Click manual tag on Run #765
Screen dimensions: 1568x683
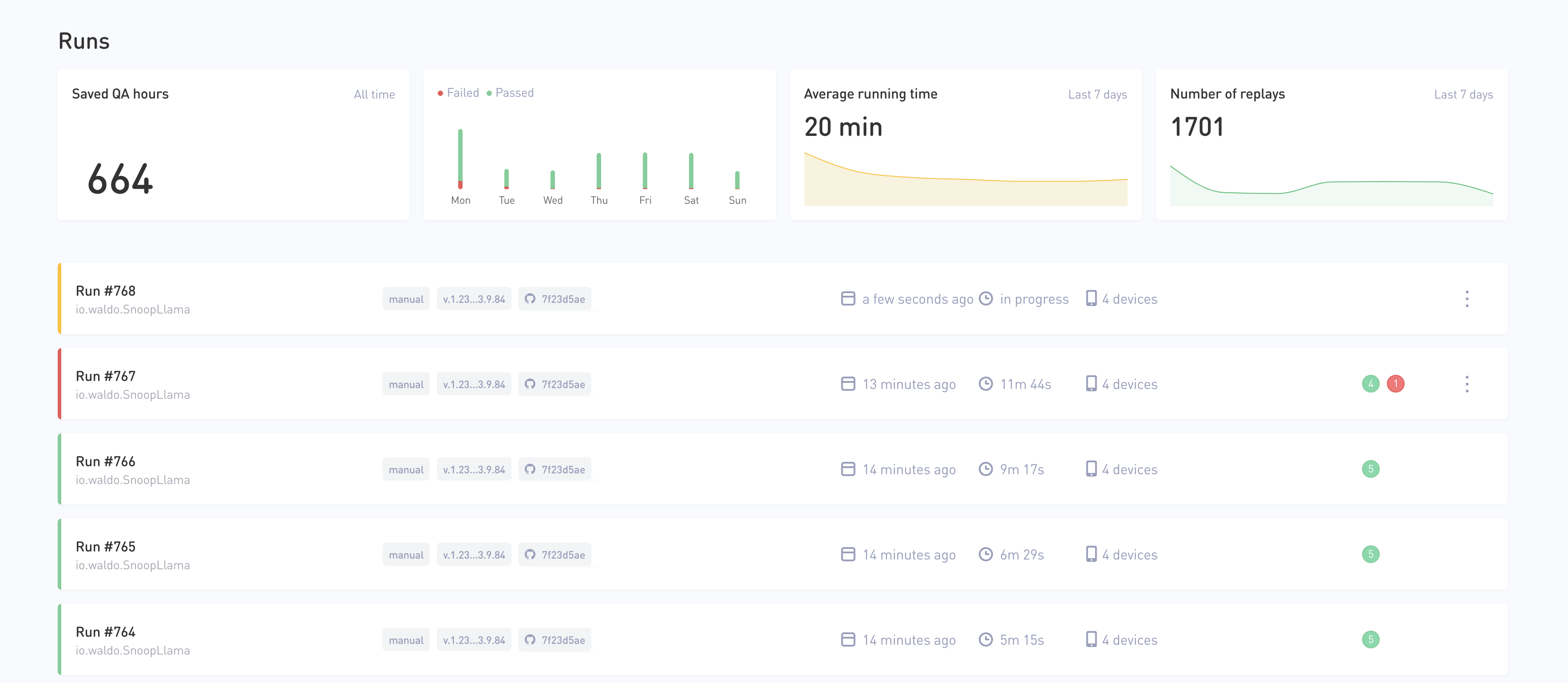click(x=406, y=555)
